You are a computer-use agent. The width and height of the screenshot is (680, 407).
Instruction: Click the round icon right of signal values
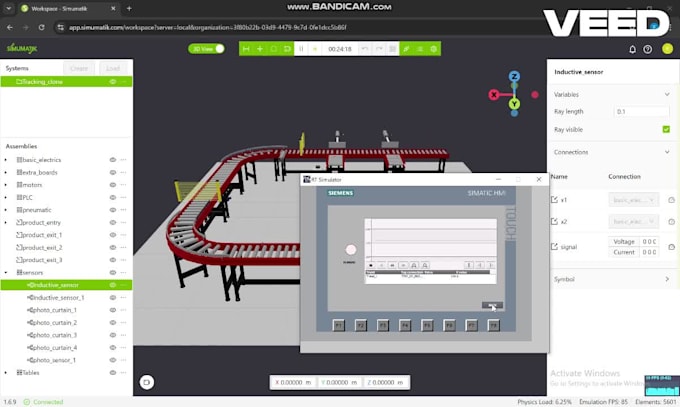(671, 246)
